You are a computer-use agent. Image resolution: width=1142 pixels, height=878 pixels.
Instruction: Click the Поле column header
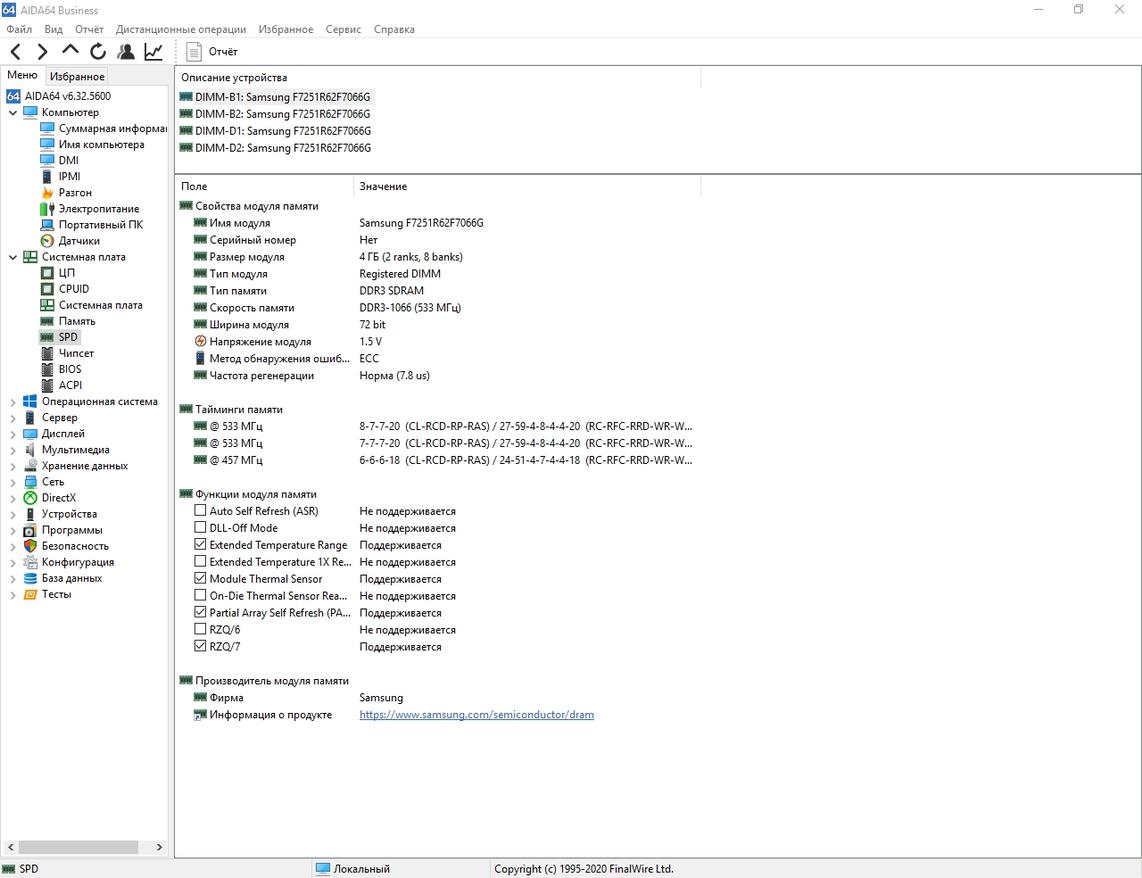coord(264,186)
